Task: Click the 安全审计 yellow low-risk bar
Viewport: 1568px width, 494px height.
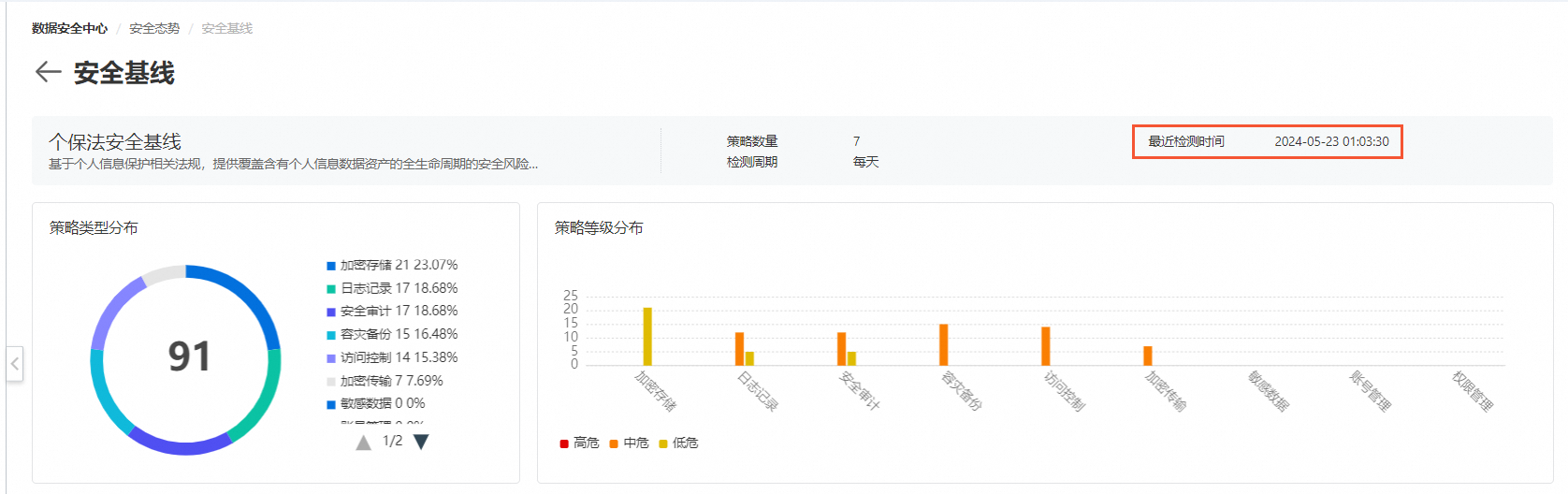Action: (851, 358)
